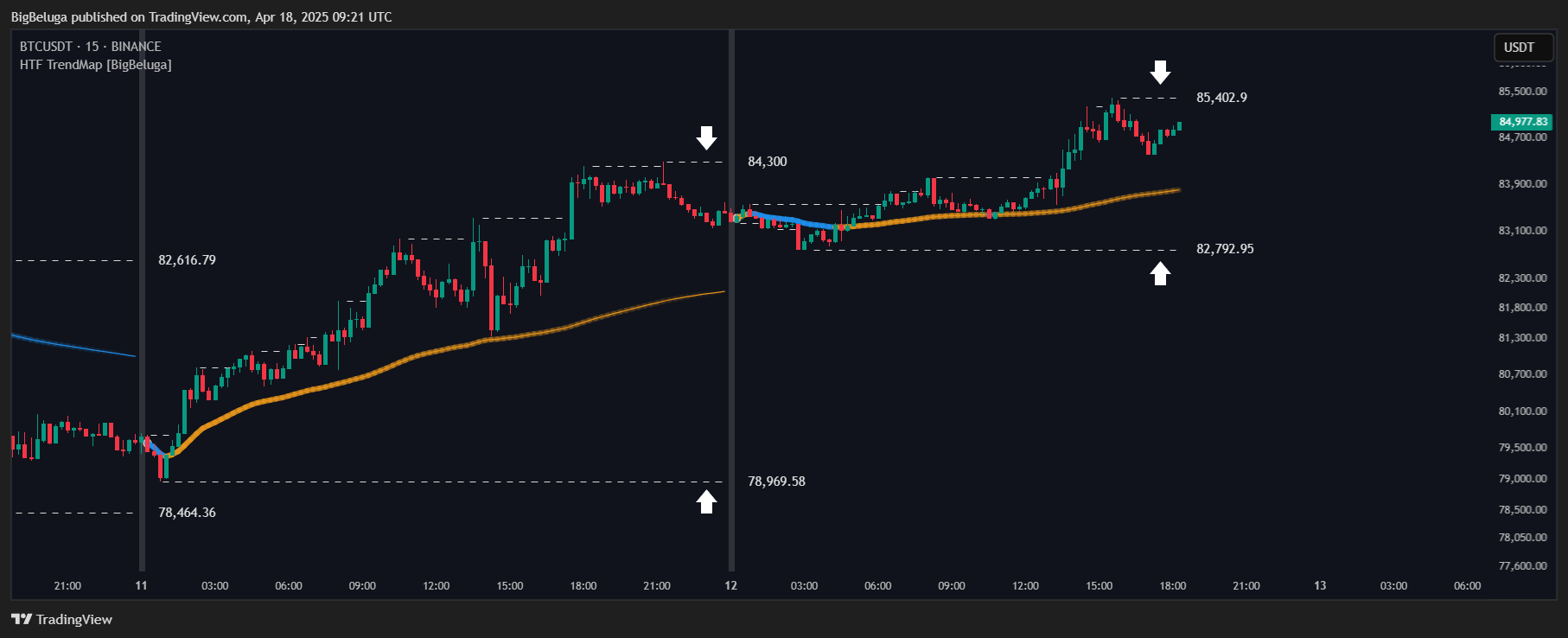Click the HTF TrendMap [BigBeluga] indicator label
Screen dimensions: 1568x638
96,65
